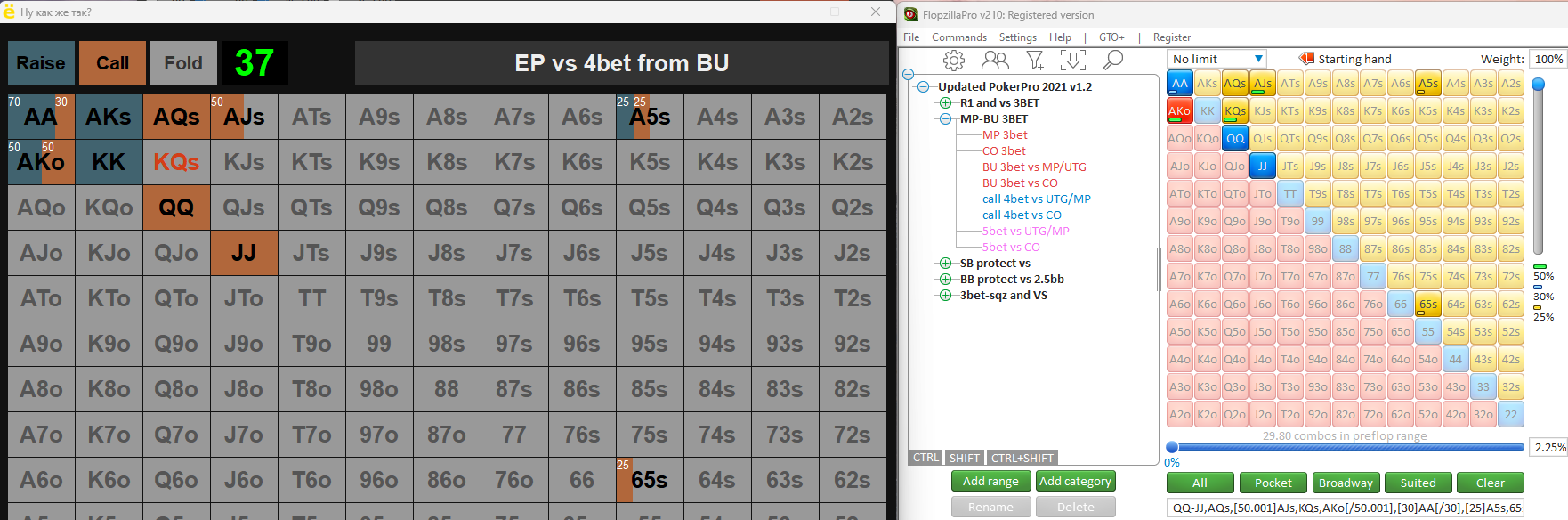
Task: Click the Suited button
Action: 1418,483
